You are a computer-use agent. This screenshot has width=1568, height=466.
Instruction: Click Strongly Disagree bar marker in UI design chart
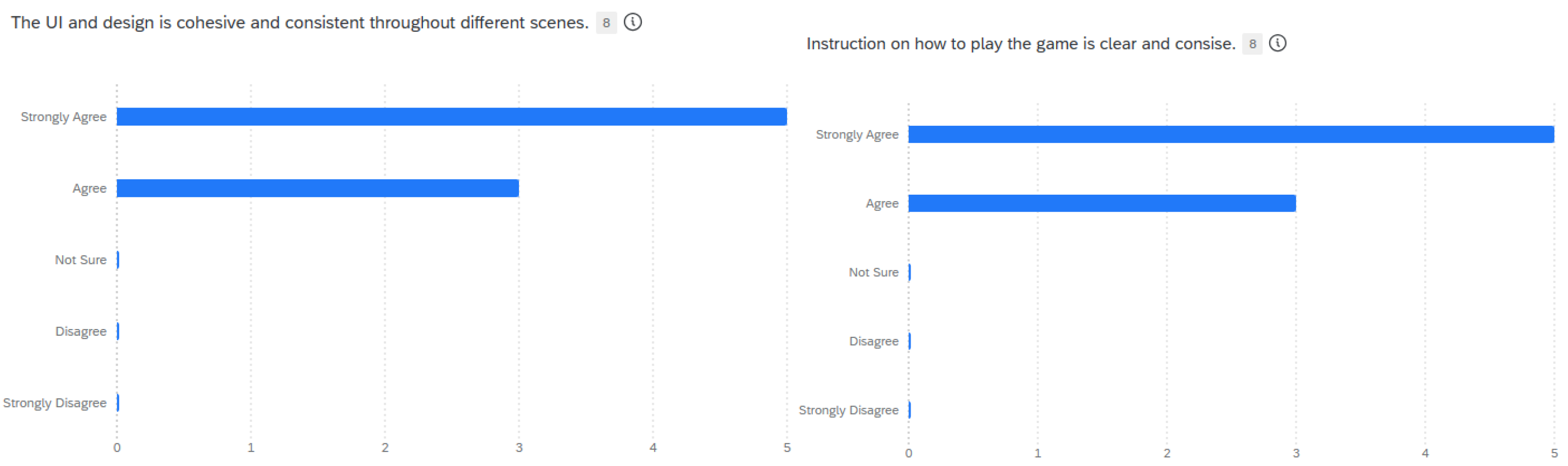tap(118, 403)
